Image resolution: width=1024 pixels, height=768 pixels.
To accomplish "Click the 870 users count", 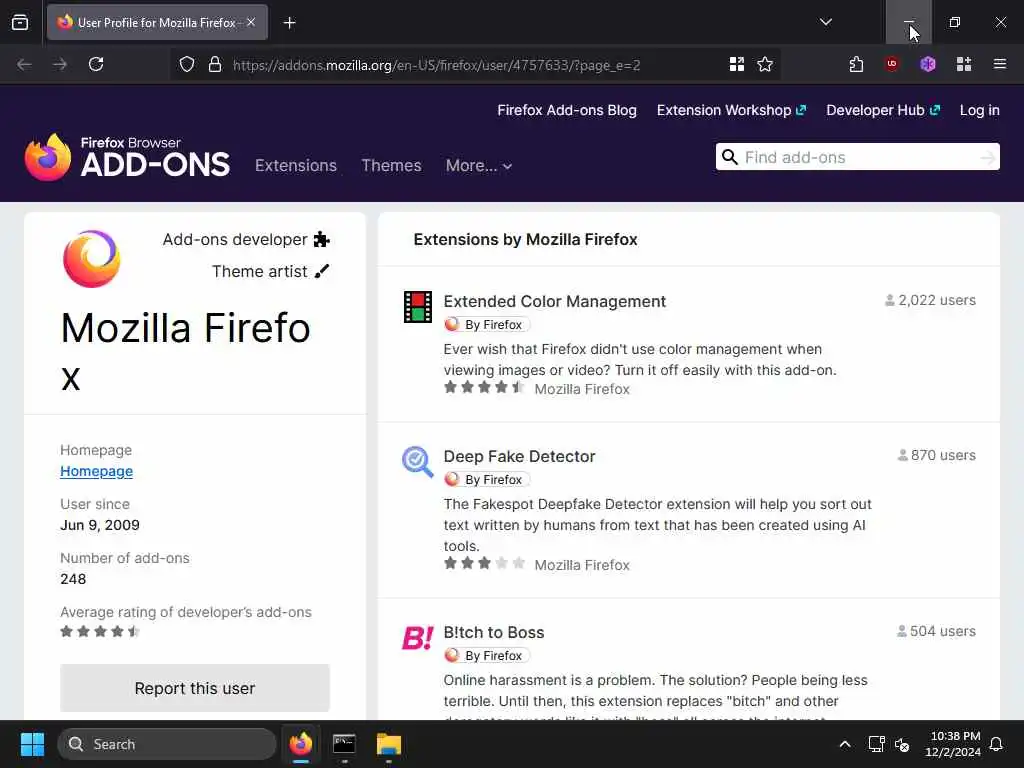I will (936, 455).
